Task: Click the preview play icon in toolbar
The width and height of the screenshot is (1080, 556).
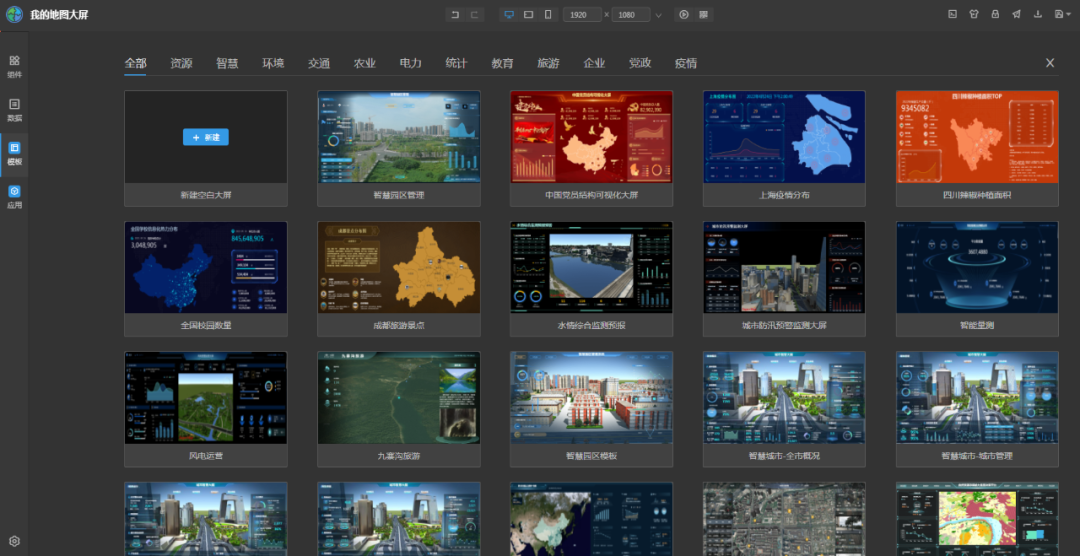Action: [x=684, y=14]
